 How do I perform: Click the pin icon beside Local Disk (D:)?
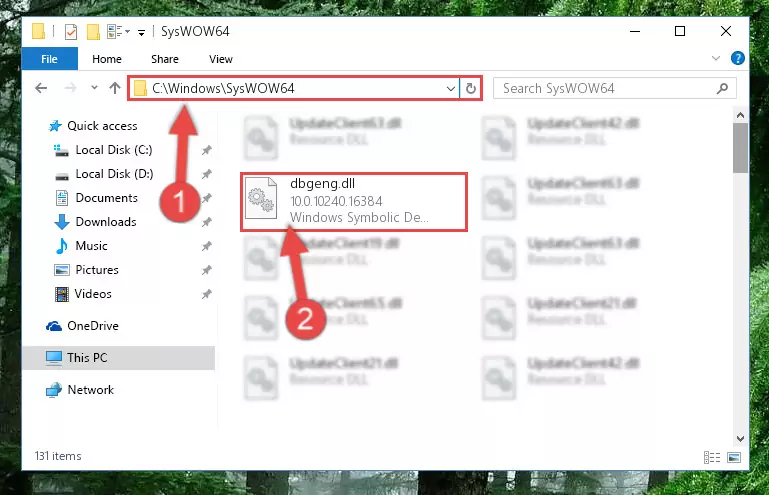(x=206, y=174)
